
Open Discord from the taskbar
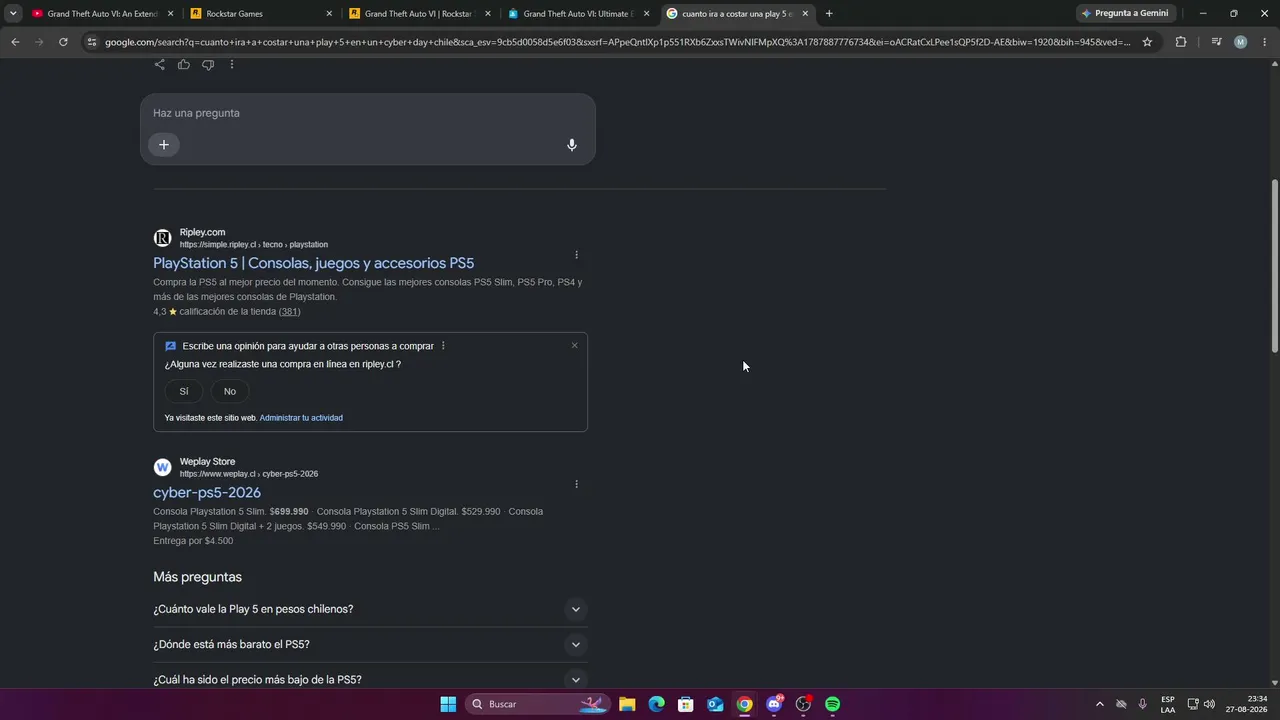tap(774, 704)
